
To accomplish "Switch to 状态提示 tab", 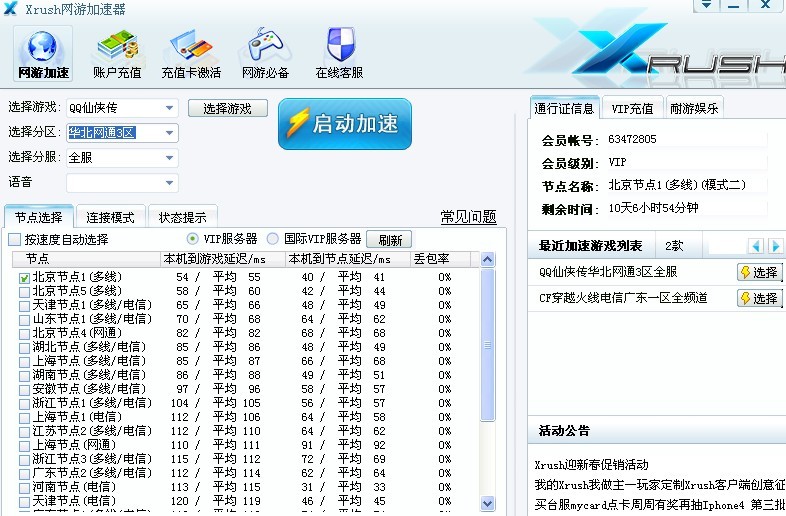I will pos(182,217).
